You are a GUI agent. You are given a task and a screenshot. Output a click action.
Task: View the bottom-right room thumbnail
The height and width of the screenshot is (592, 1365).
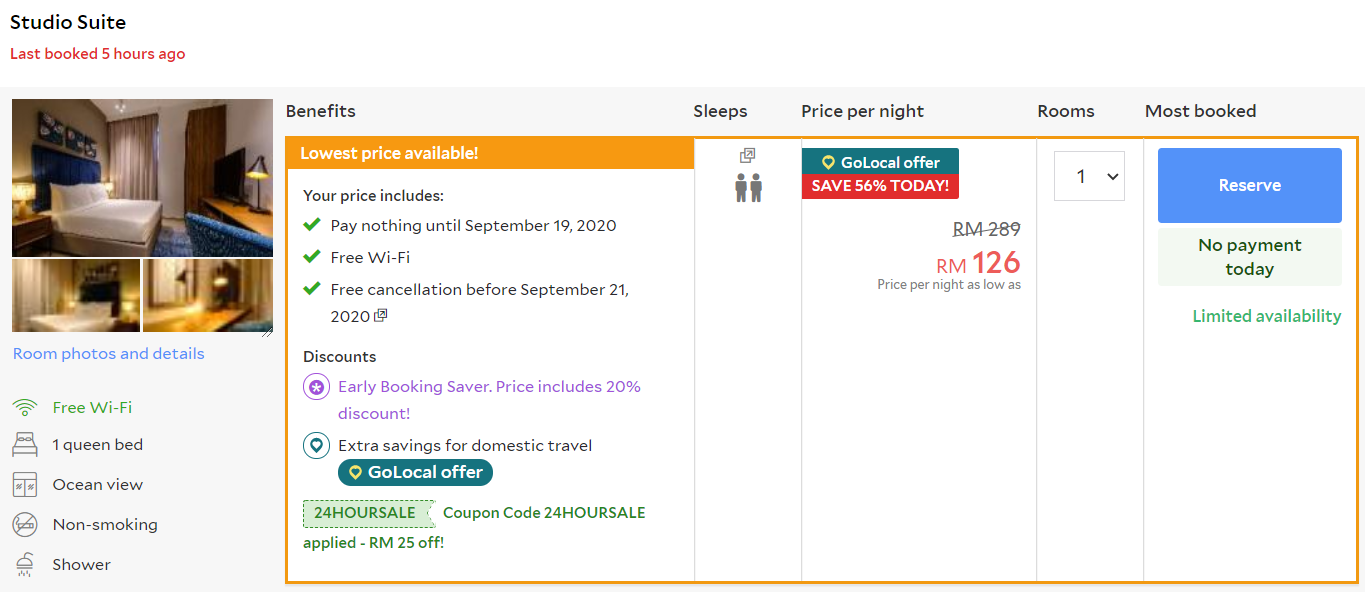click(x=208, y=295)
